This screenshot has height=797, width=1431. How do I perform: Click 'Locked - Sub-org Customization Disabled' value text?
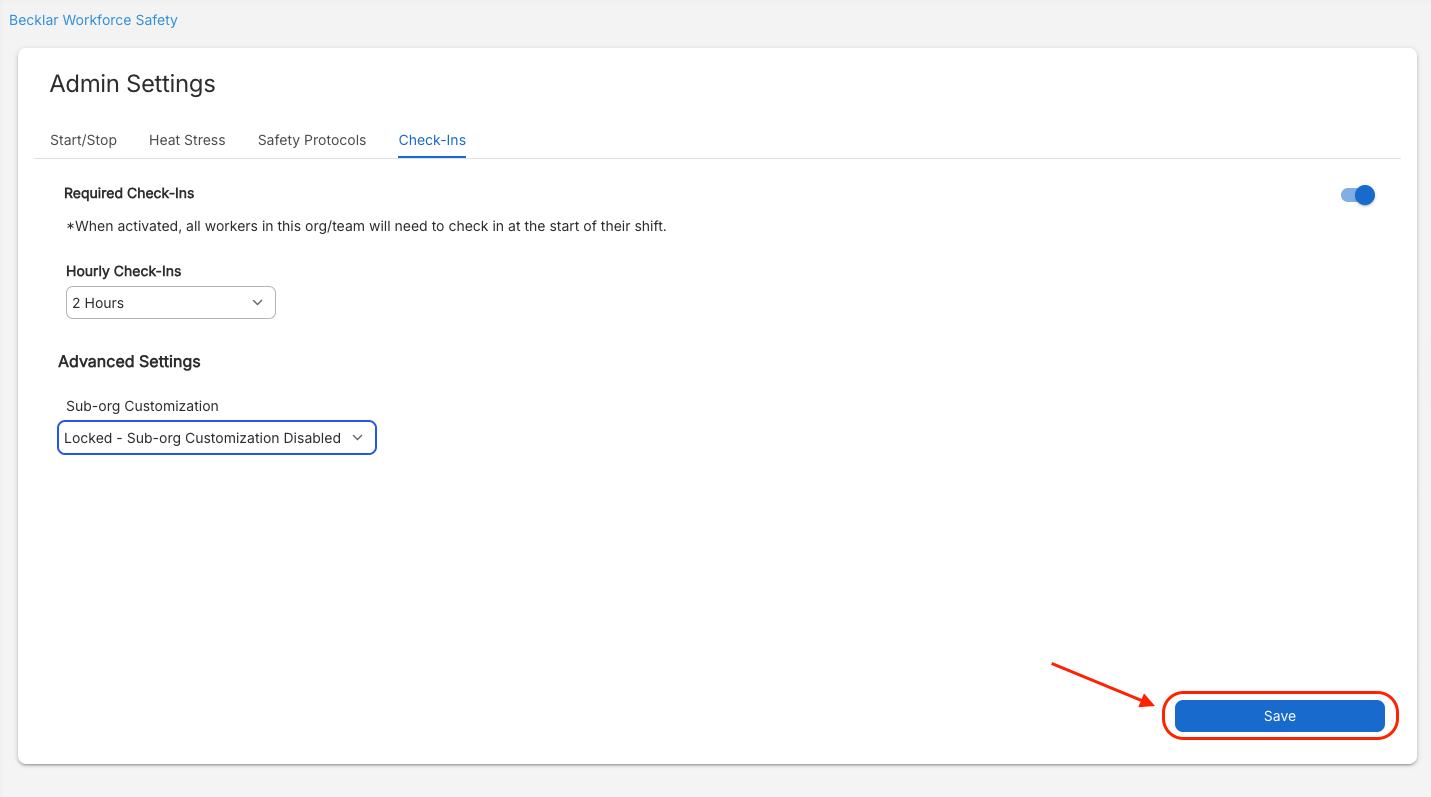[202, 438]
